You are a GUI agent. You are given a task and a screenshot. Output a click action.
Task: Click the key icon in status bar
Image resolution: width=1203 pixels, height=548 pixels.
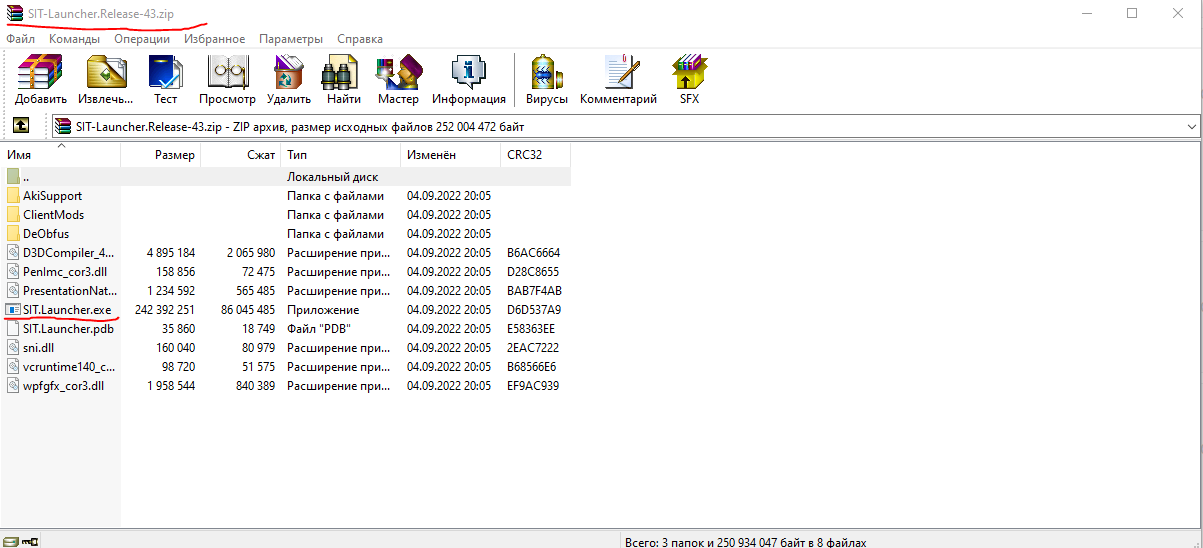click(28, 541)
